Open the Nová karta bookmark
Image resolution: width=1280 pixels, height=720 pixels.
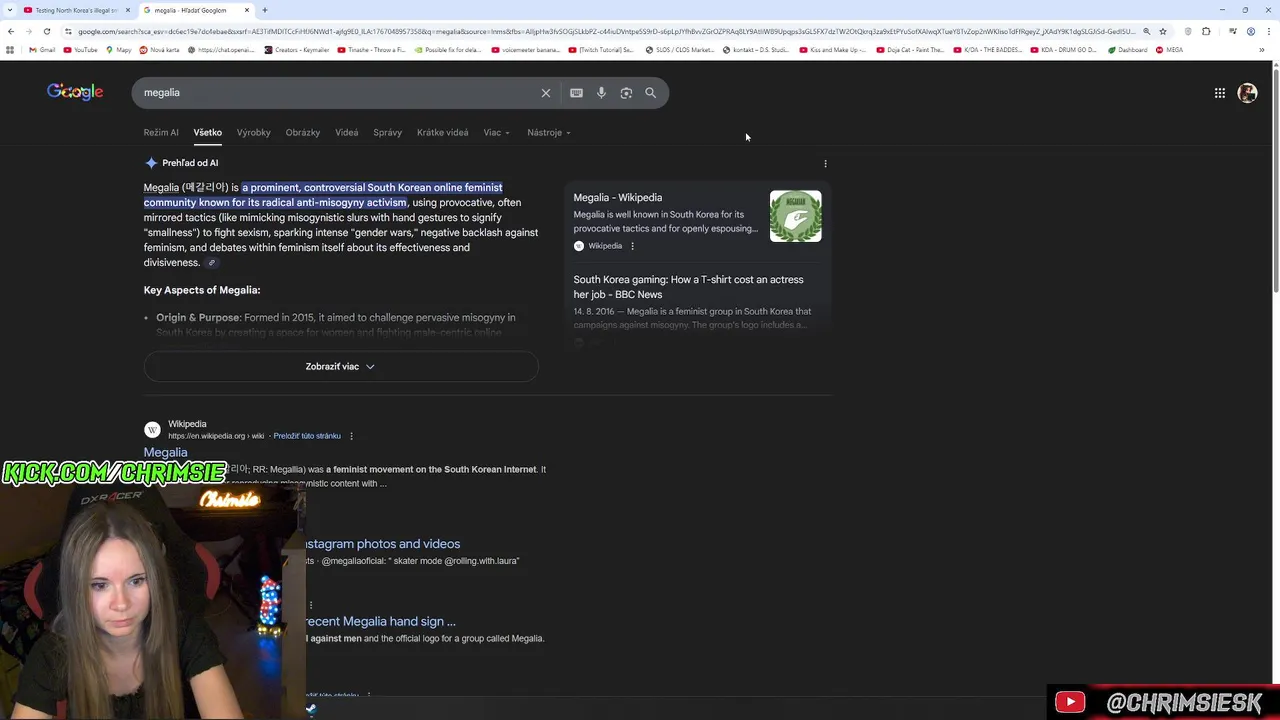[x=159, y=50]
